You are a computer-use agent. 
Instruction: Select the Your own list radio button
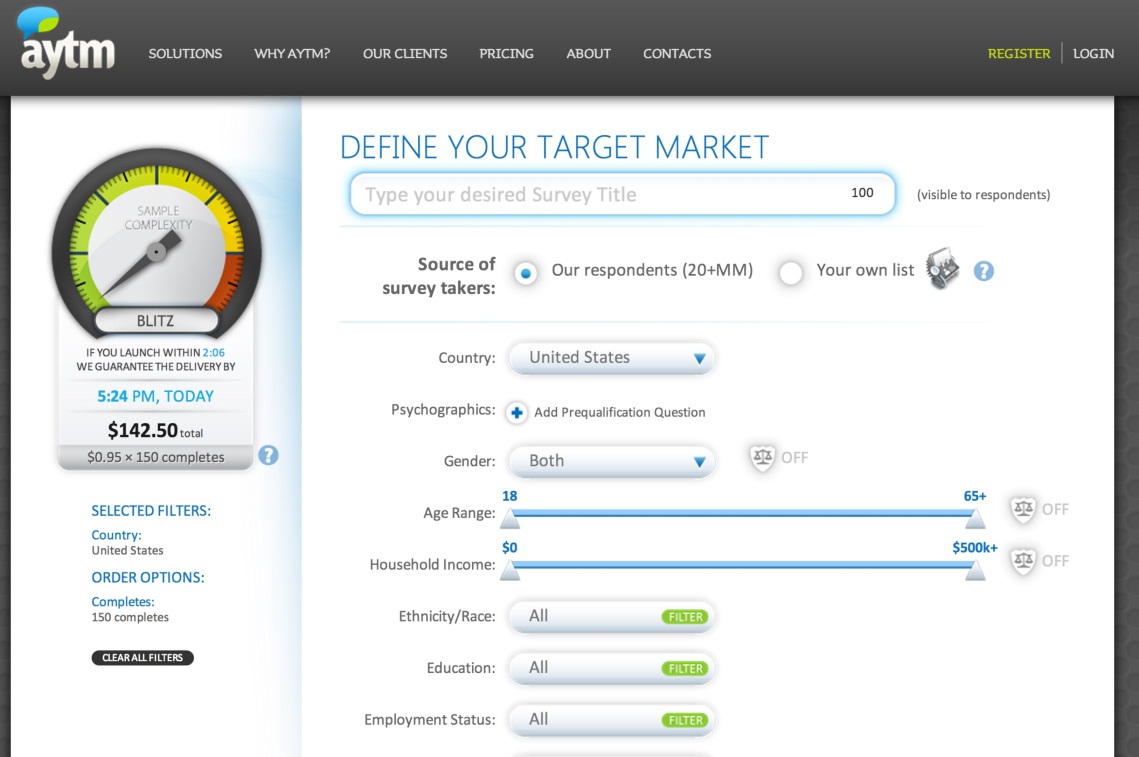(791, 272)
